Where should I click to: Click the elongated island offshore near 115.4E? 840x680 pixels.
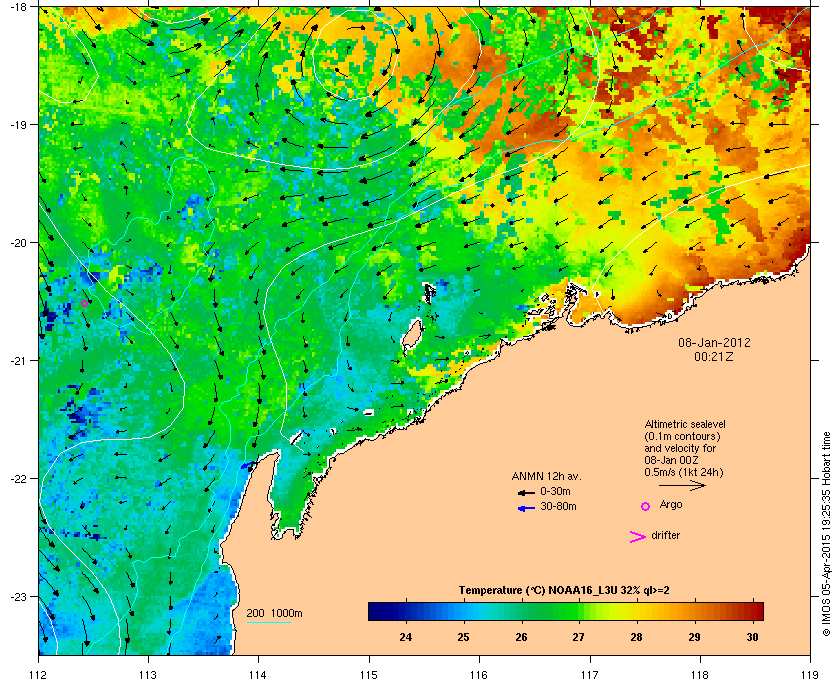[411, 336]
